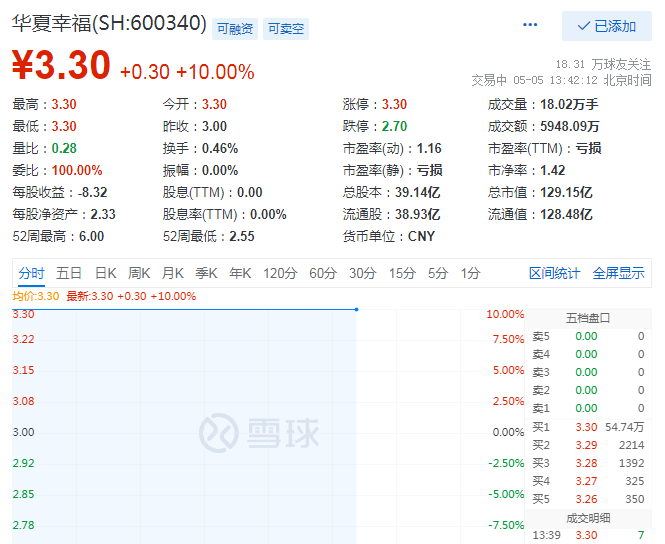
Task: Click the 均价:3.30 label above the chart
Action: (x=36, y=296)
